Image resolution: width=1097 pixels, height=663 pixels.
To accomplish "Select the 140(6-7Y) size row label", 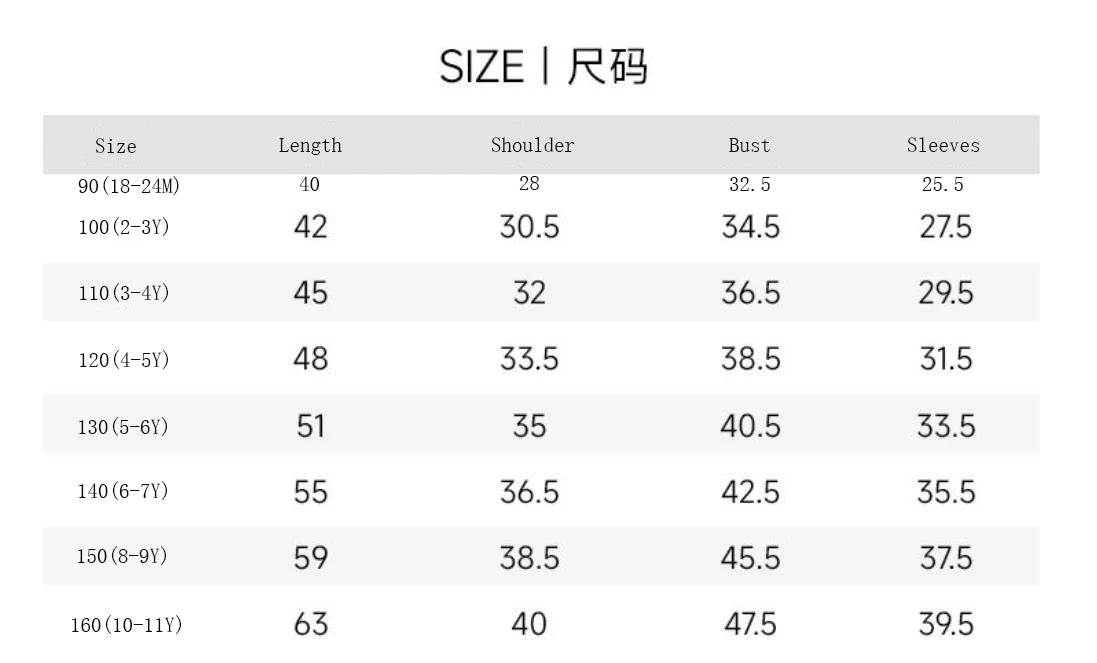I will (124, 492).
